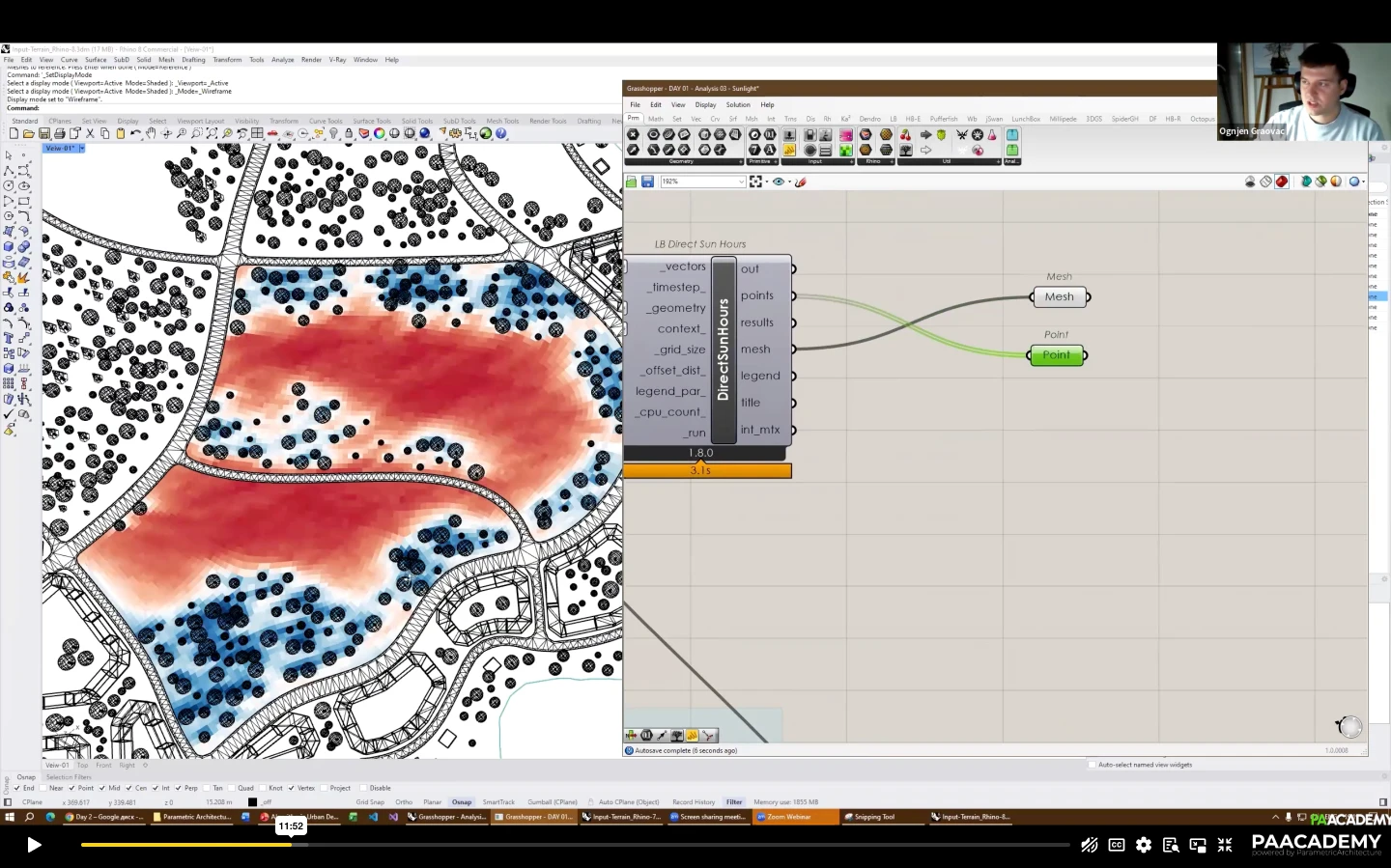Toggle the Auto-select named view widgets checkbox
Screen dimensions: 1391x868
pos(1093,765)
